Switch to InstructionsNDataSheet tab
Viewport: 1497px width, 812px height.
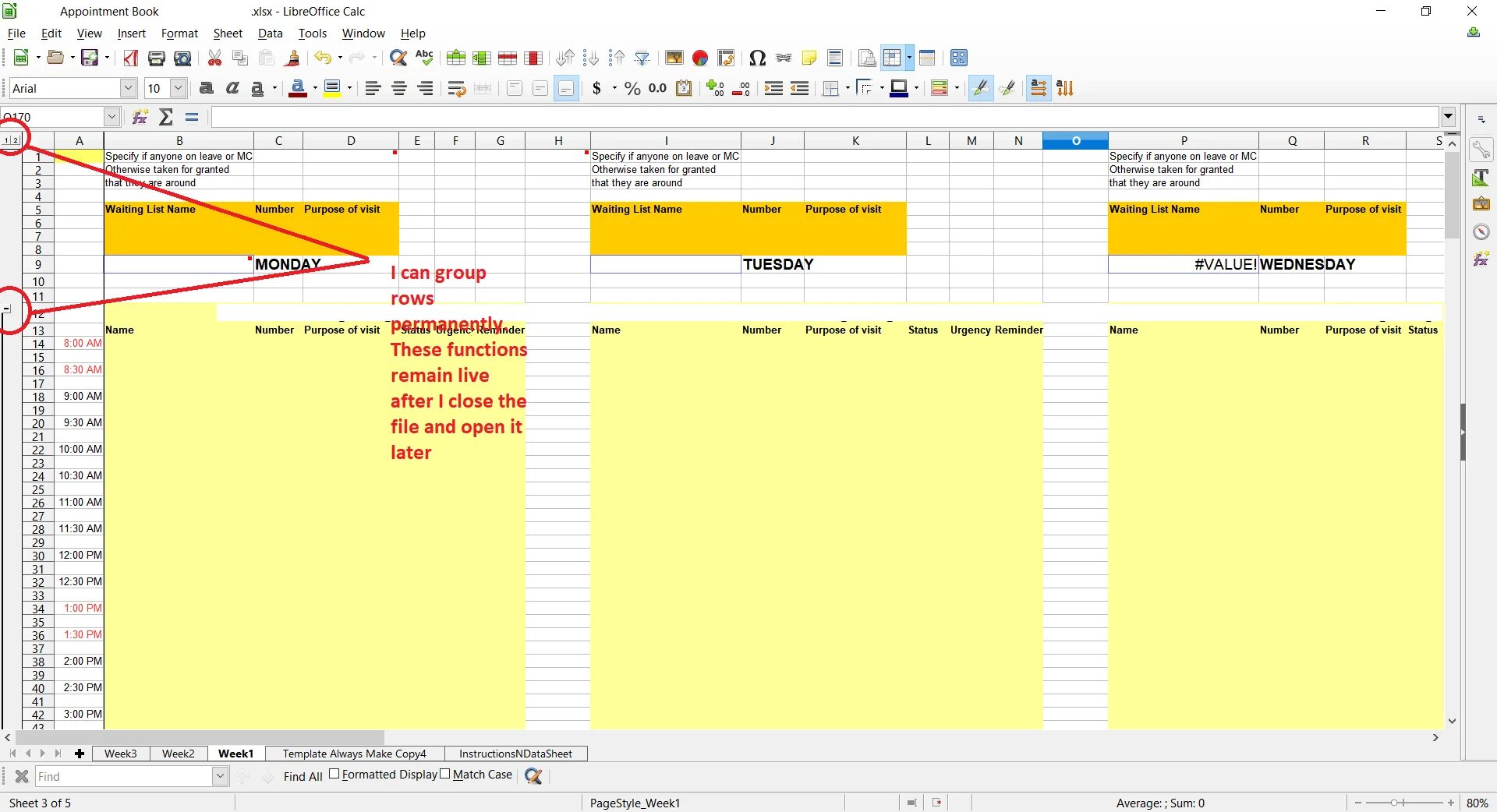(x=515, y=754)
